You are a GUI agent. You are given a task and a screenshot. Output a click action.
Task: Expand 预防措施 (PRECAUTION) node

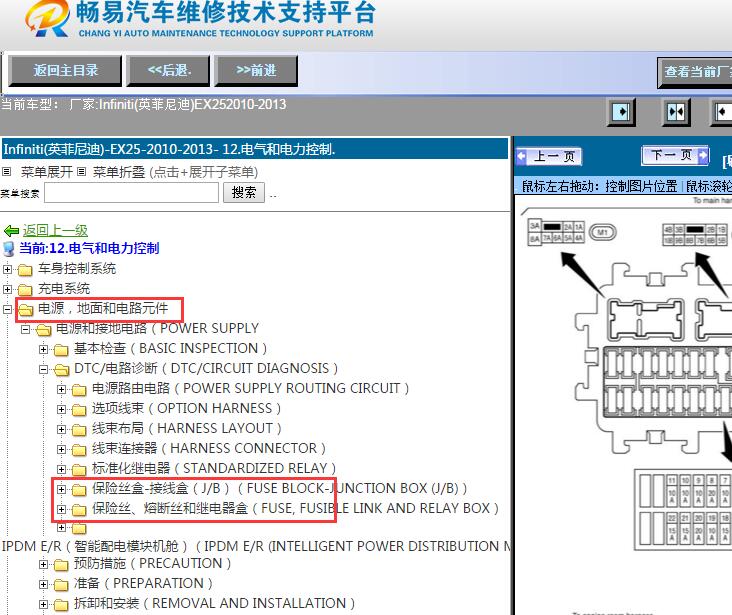(43, 565)
